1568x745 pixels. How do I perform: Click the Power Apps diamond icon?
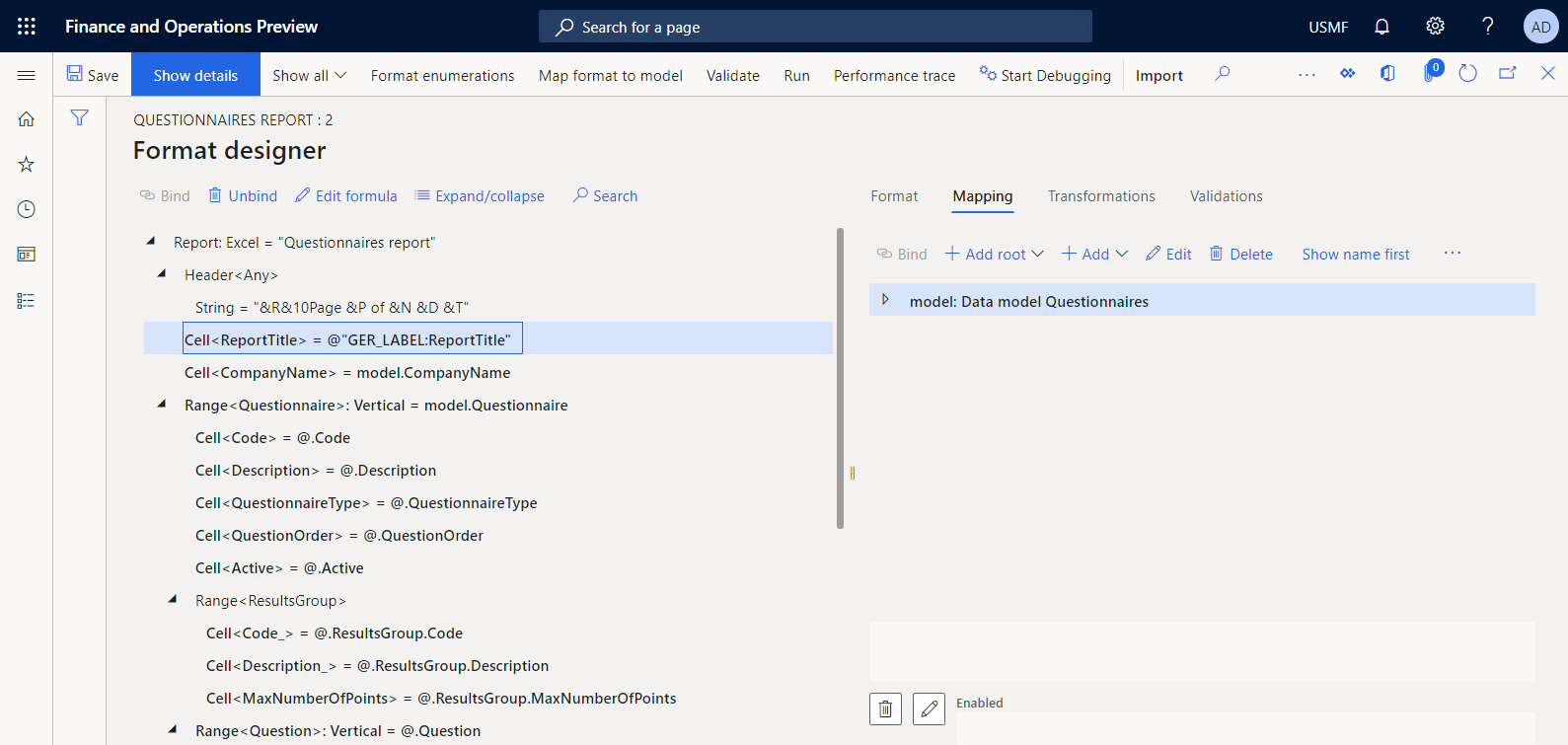pyautogui.click(x=1347, y=74)
